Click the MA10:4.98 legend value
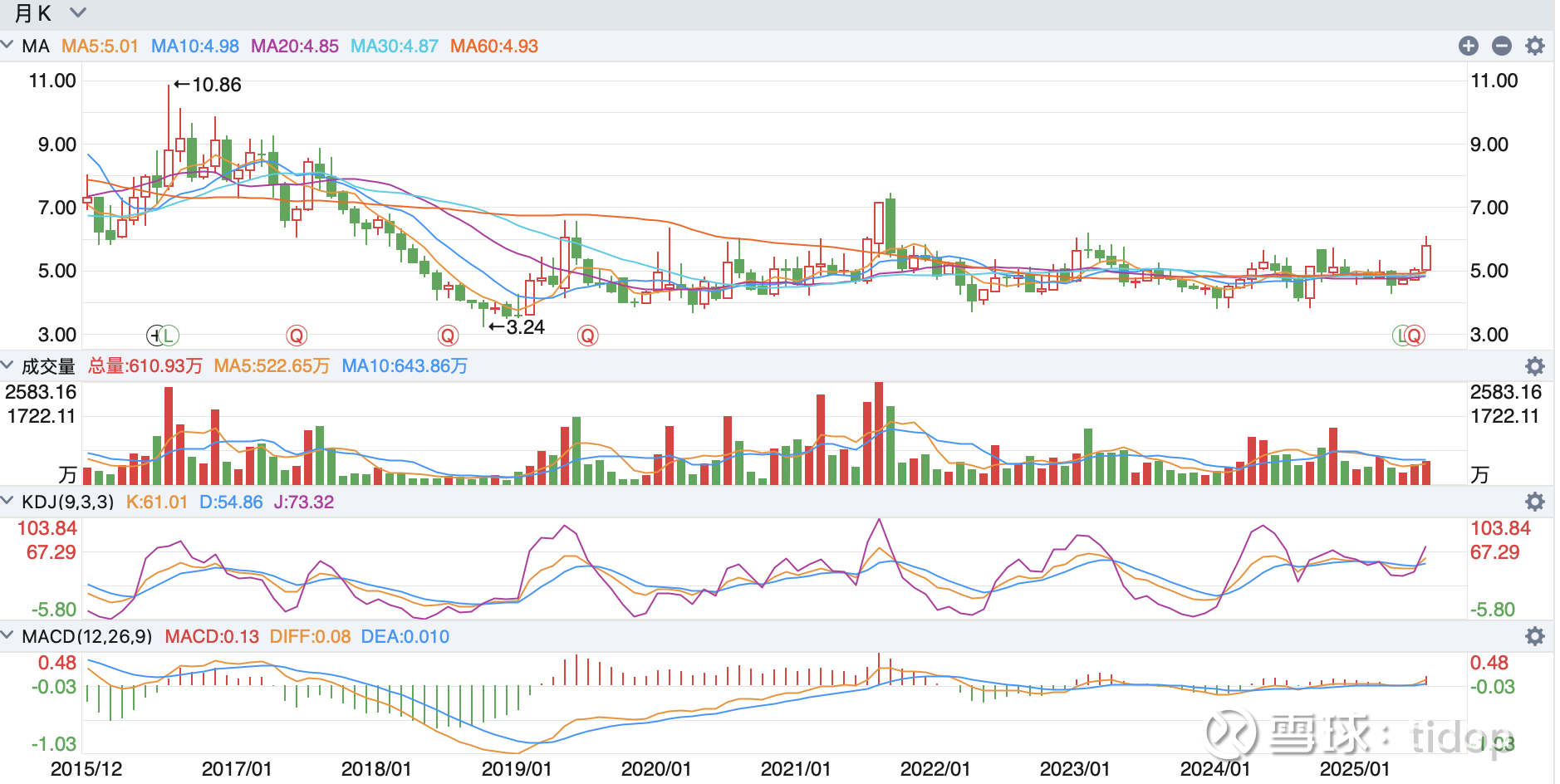This screenshot has width=1560, height=784. point(195,46)
